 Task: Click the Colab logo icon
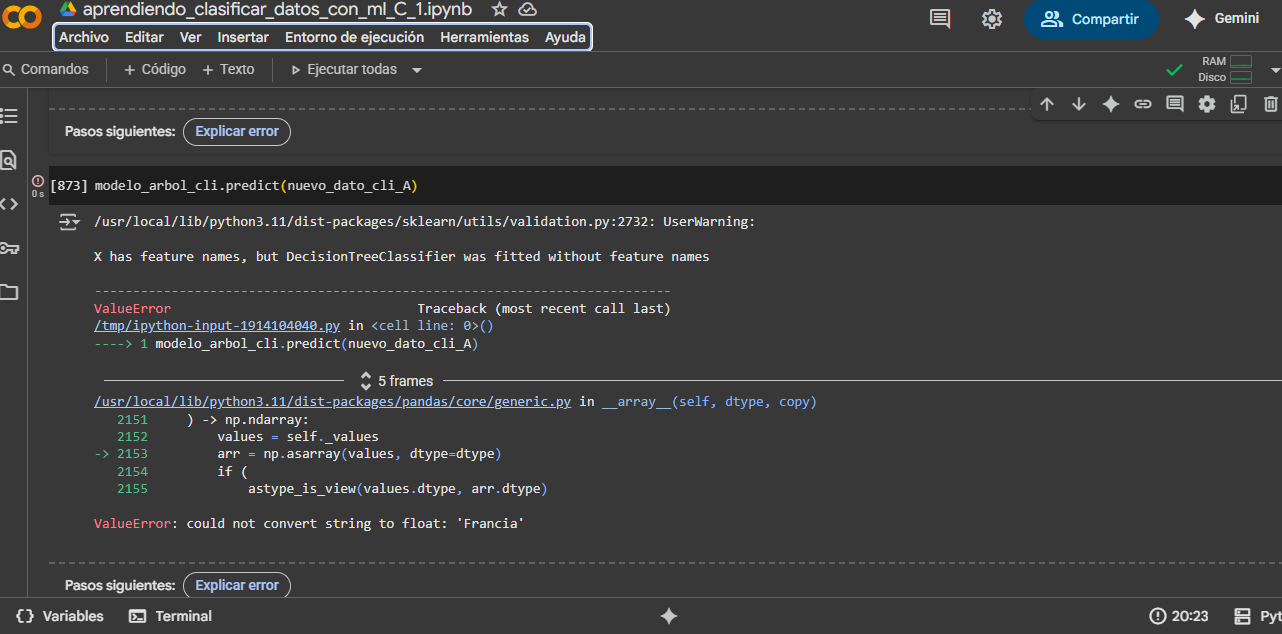21,17
